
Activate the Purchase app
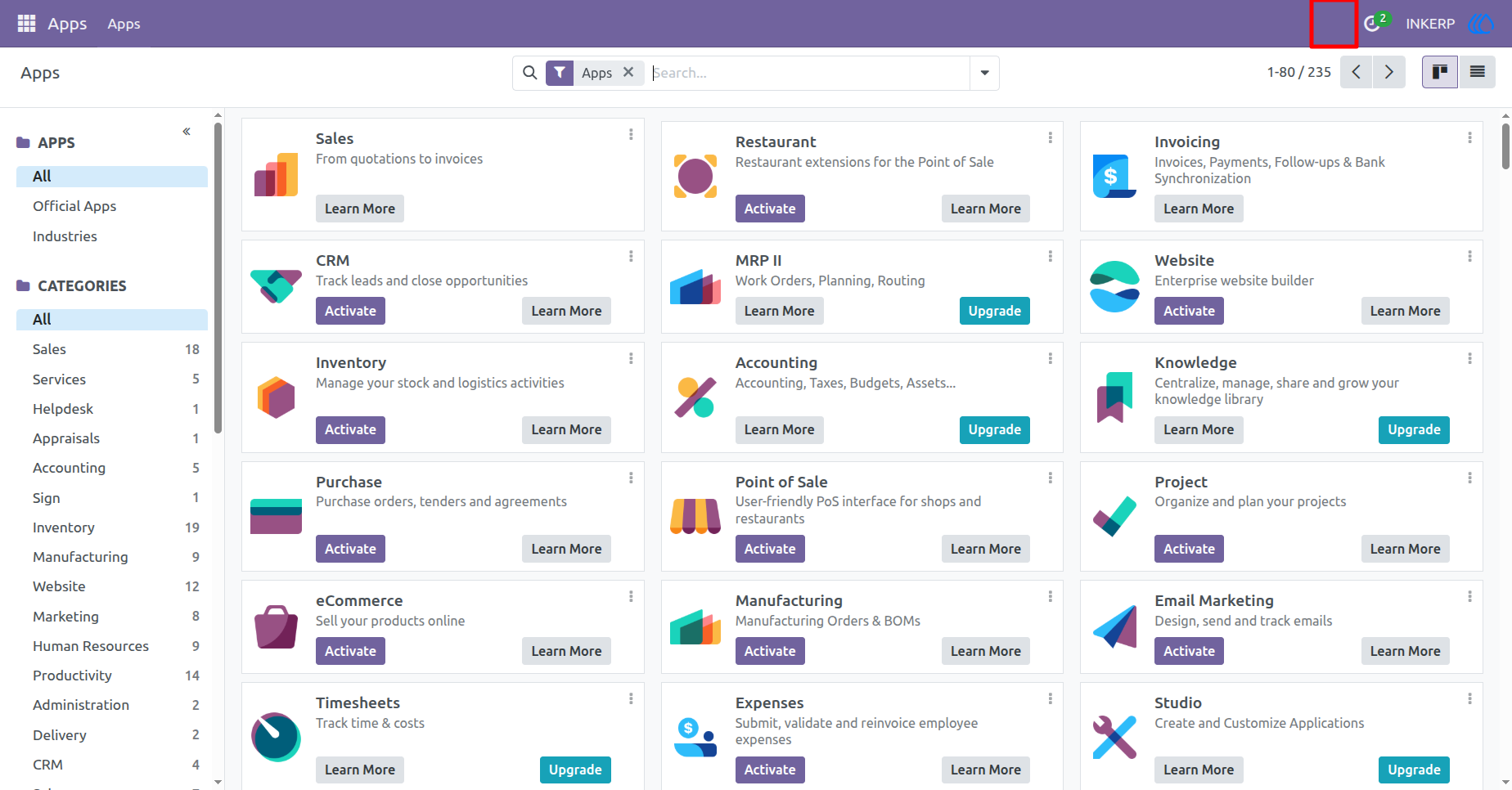point(350,549)
